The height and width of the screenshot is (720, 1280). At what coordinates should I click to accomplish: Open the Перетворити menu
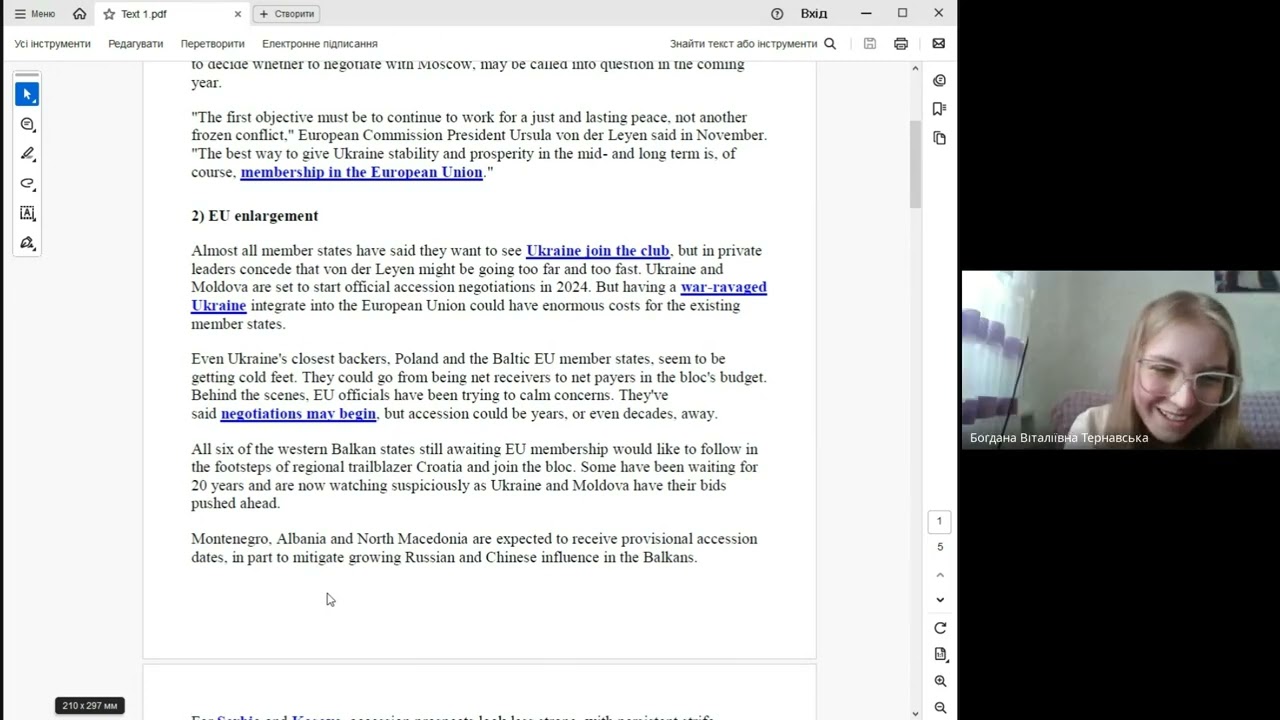pyautogui.click(x=213, y=44)
